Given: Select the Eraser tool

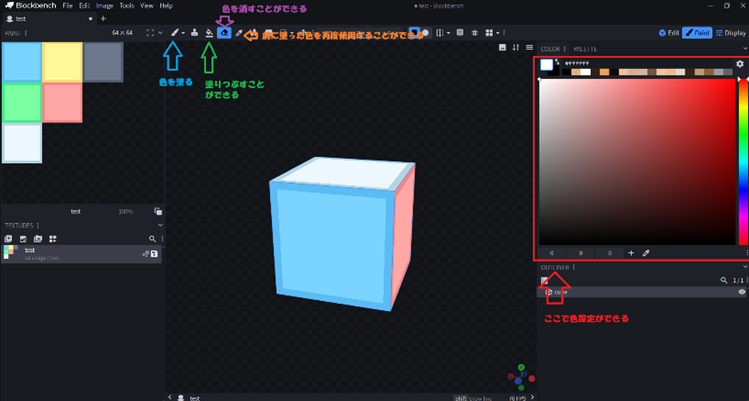Looking at the screenshot, I should coord(224,33).
